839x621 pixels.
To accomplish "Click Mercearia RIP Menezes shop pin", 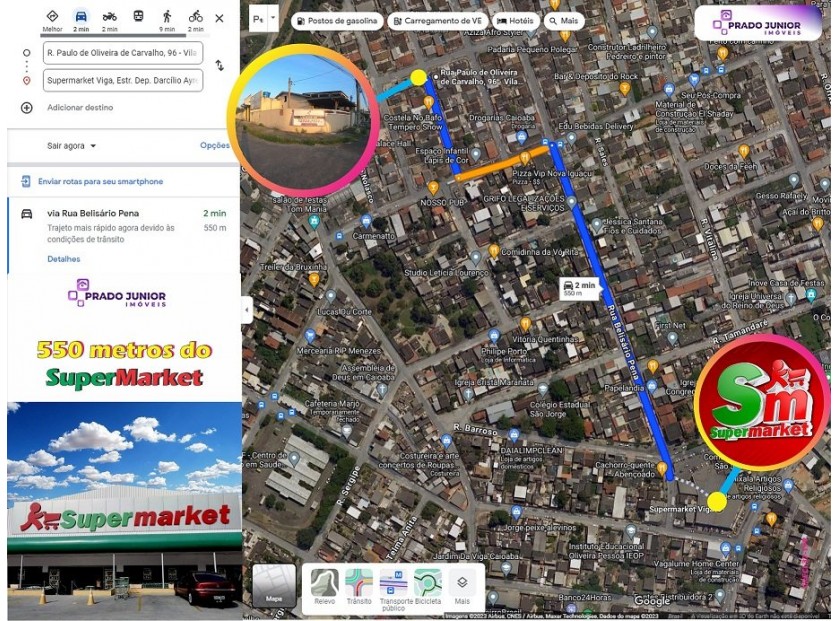I will pos(310,336).
